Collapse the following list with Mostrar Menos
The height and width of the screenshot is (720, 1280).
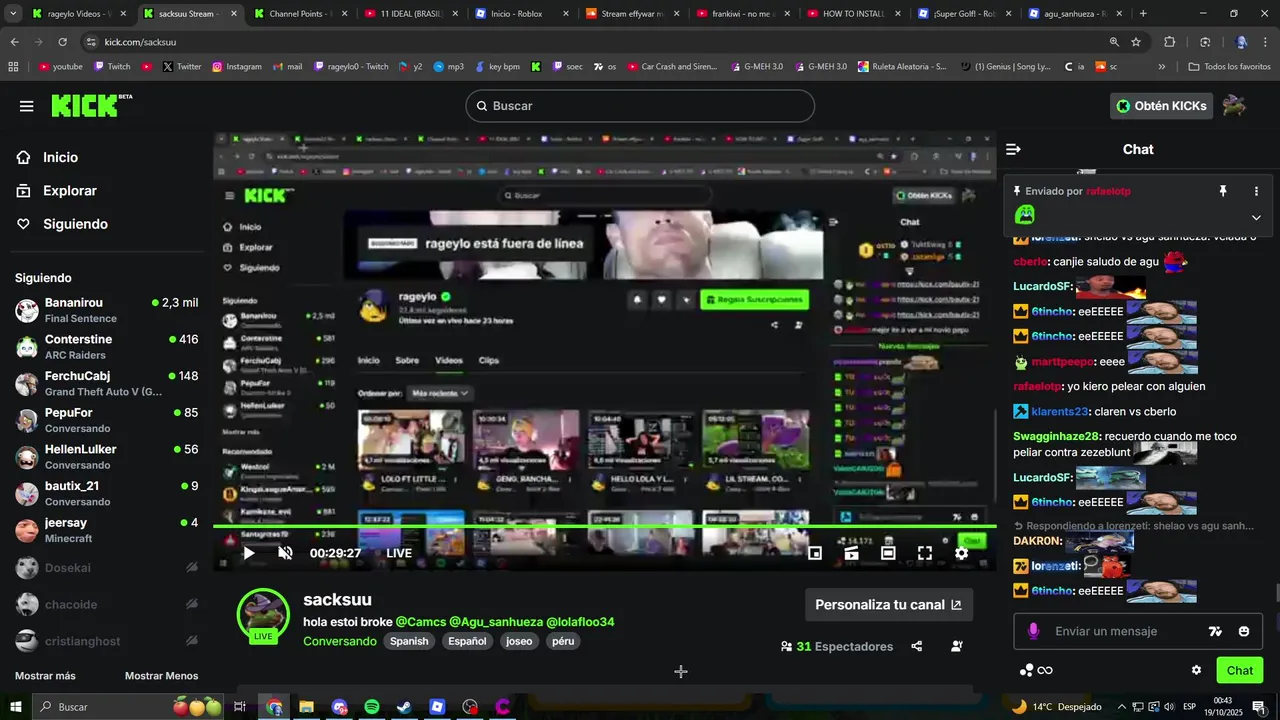pos(161,676)
